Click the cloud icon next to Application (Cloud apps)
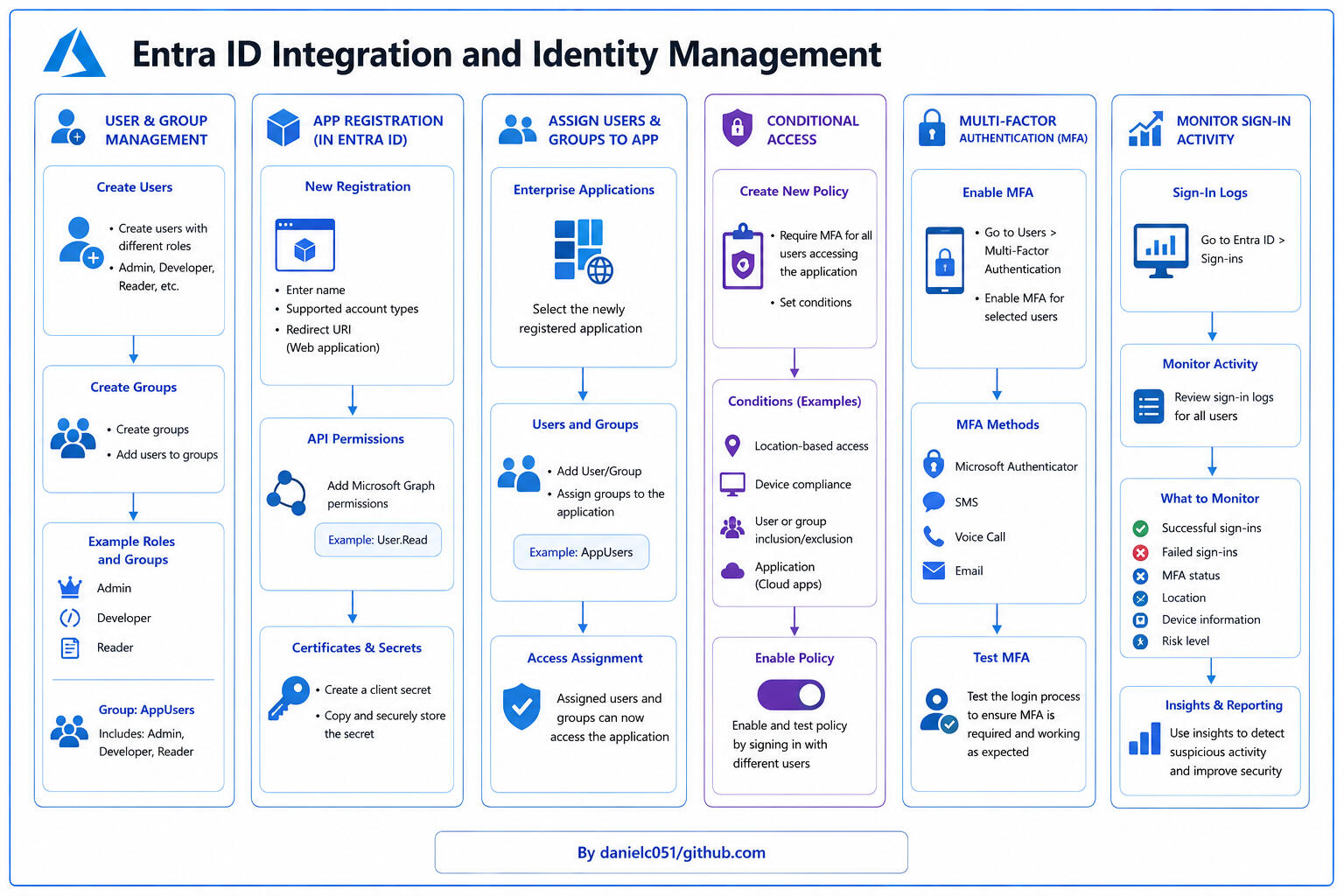The width and height of the screenshot is (1344, 896). [x=732, y=571]
